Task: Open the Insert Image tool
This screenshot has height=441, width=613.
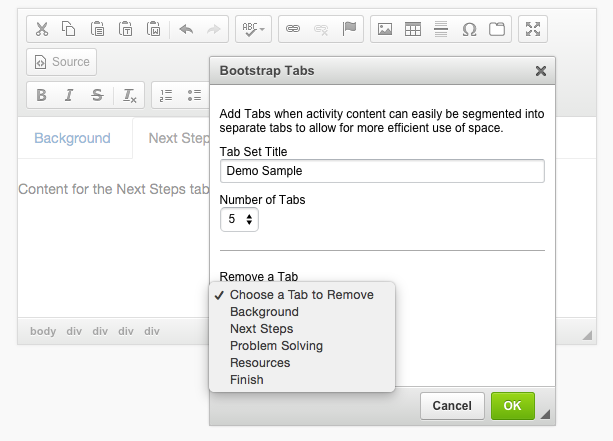Action: [x=384, y=29]
